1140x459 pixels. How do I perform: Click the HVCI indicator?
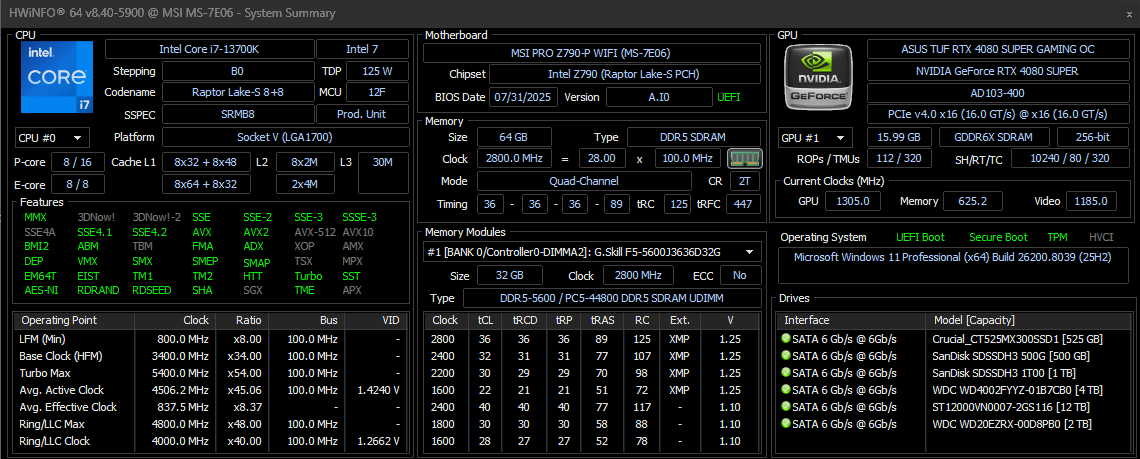(1101, 237)
